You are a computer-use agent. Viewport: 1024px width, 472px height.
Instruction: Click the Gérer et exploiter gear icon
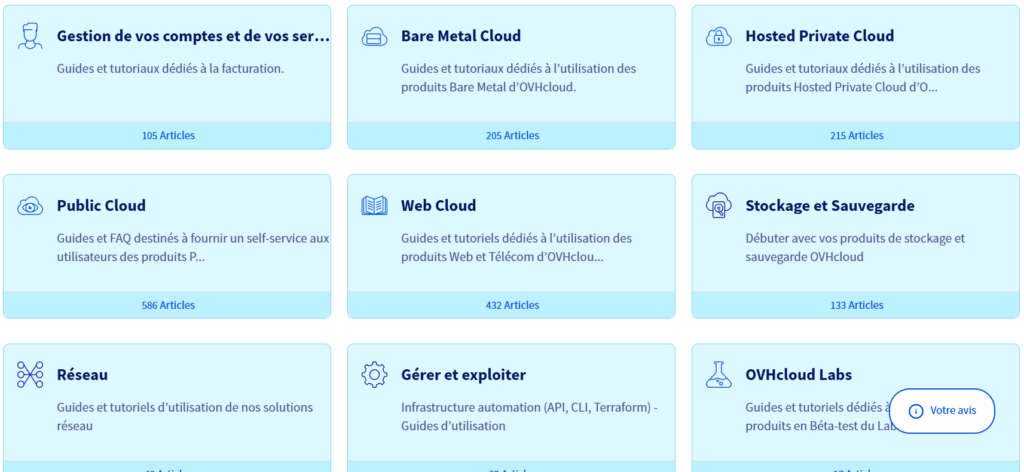[x=374, y=375]
